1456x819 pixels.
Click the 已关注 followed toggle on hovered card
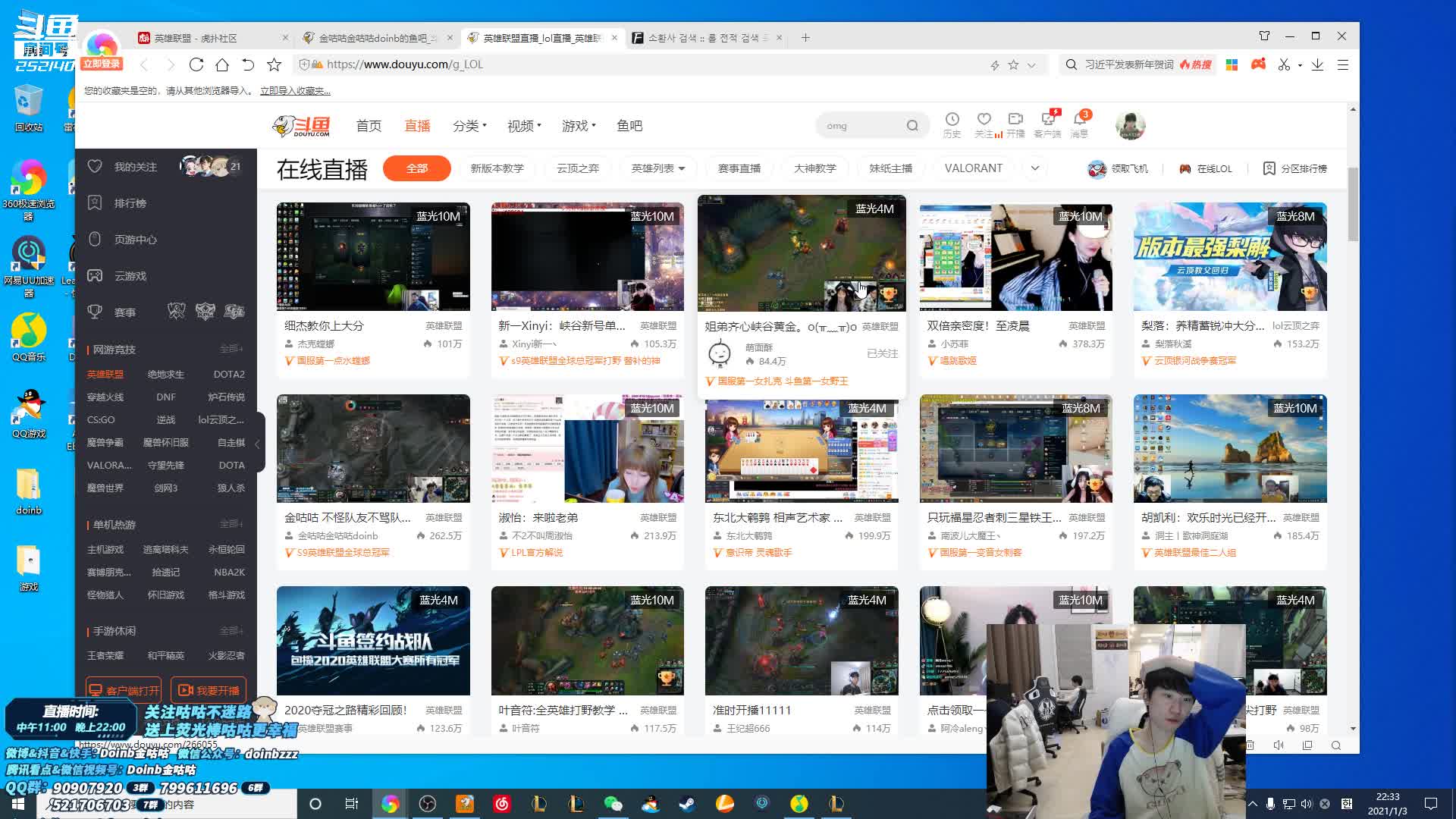tap(882, 353)
